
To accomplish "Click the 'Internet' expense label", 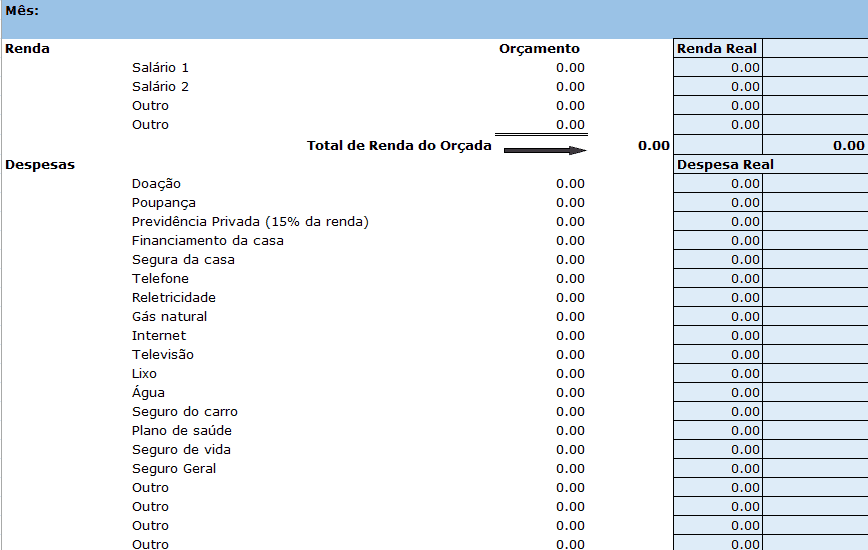I will [x=158, y=335].
